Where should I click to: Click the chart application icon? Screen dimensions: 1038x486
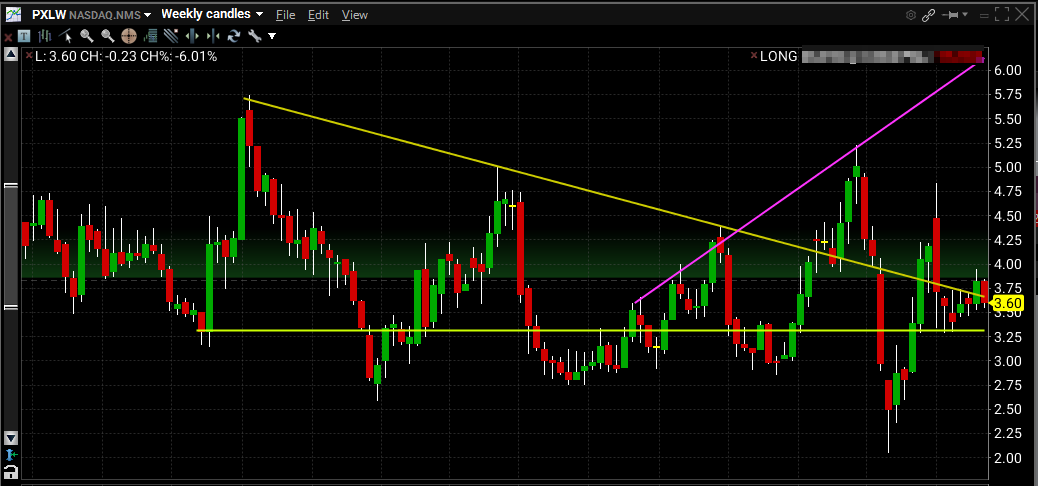[13, 14]
